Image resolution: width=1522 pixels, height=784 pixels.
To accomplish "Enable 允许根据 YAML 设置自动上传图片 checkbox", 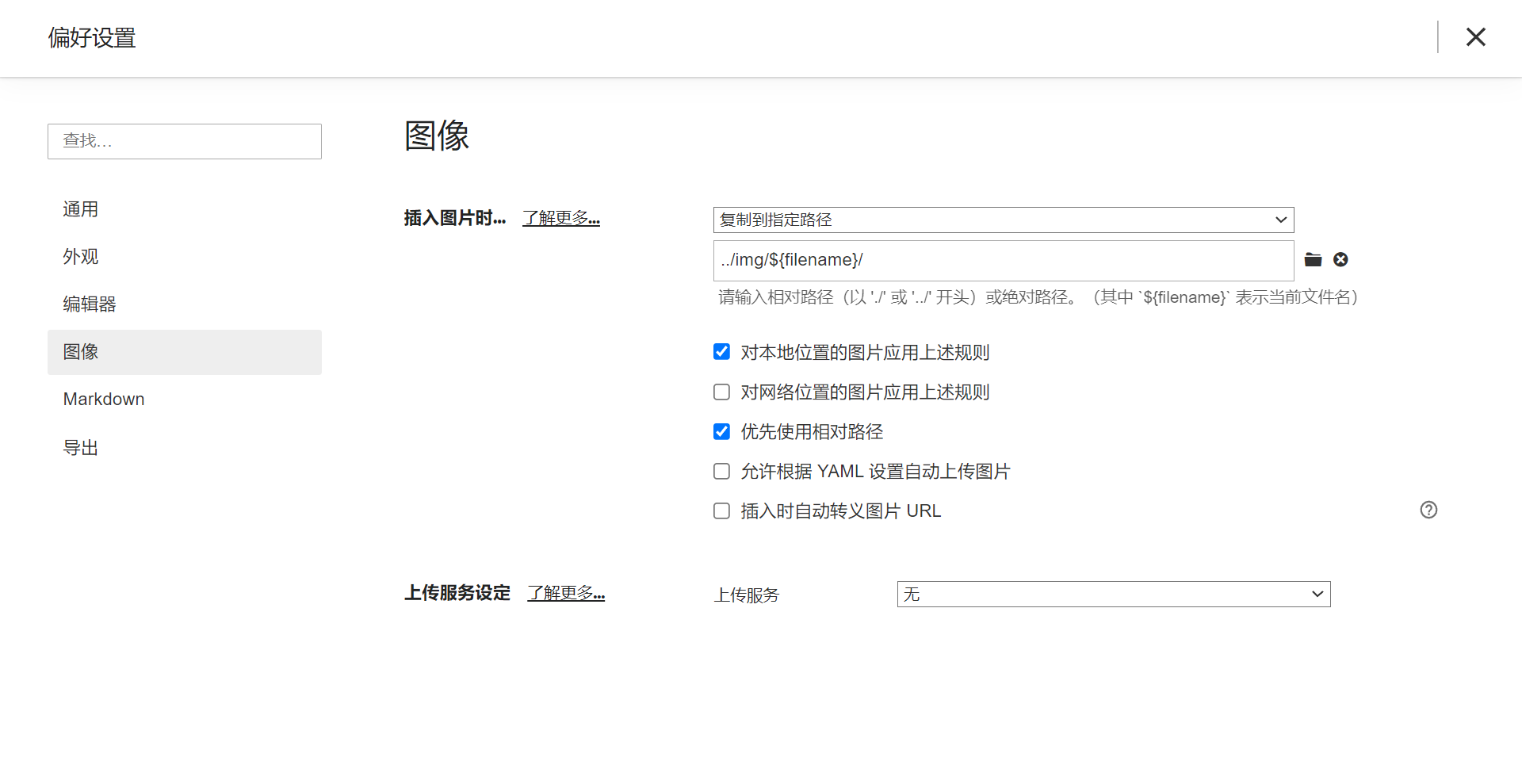I will tap(721, 472).
